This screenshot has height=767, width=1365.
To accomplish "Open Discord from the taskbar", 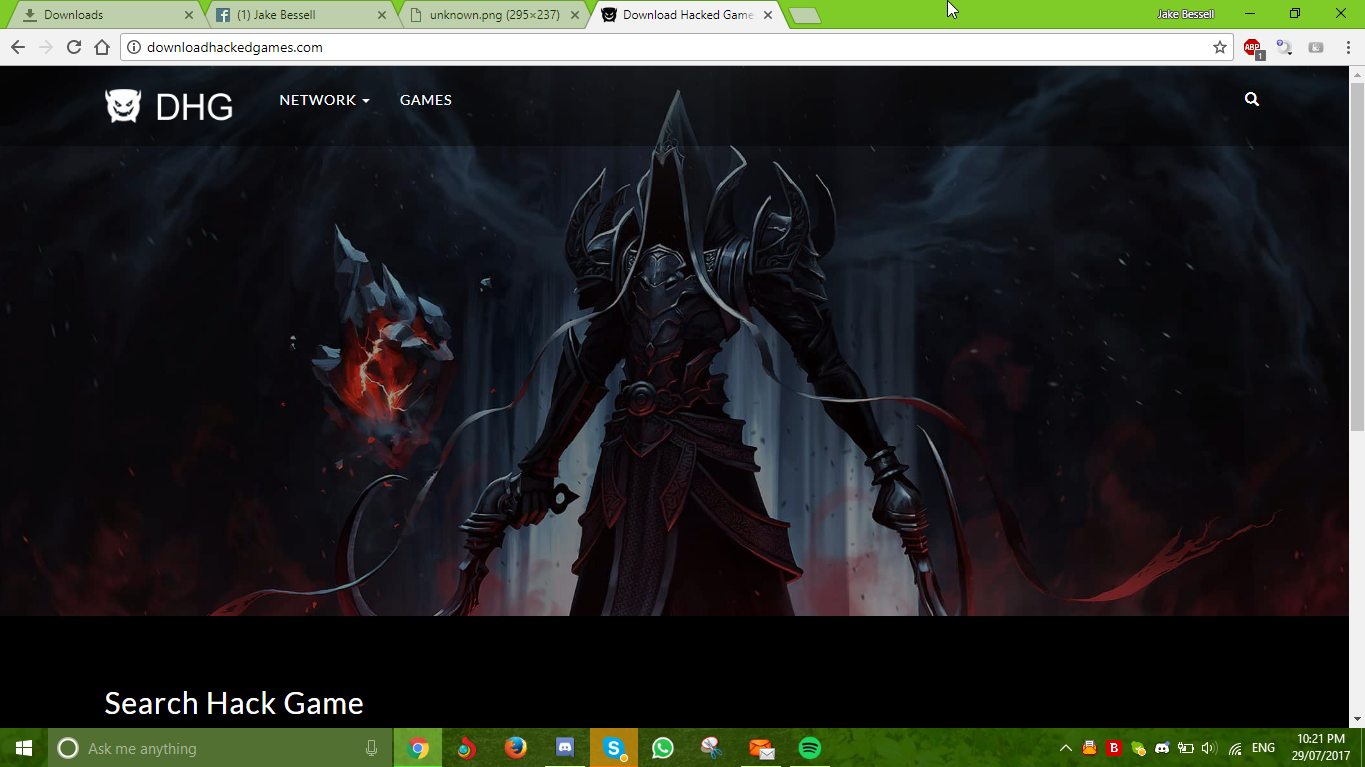I will (564, 748).
